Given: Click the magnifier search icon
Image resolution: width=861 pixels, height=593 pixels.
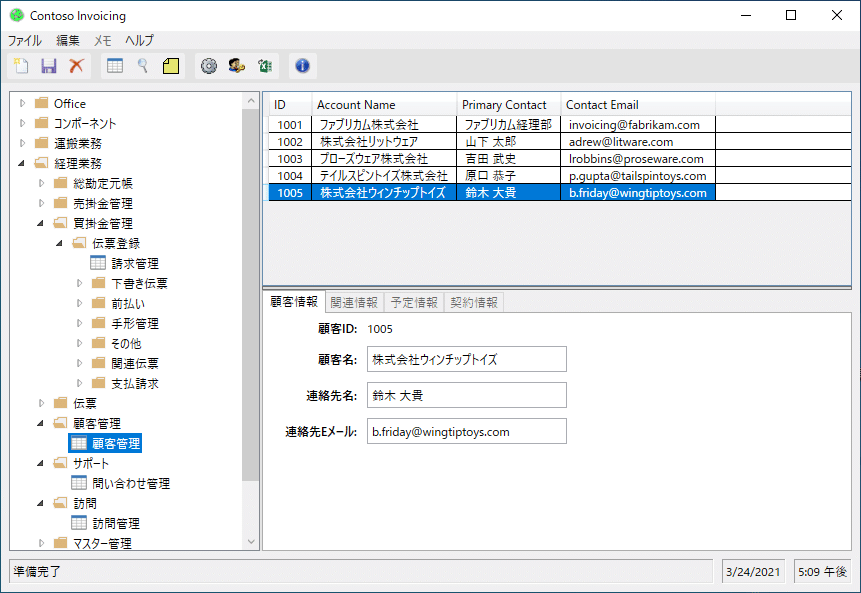Looking at the screenshot, I should [x=143, y=66].
